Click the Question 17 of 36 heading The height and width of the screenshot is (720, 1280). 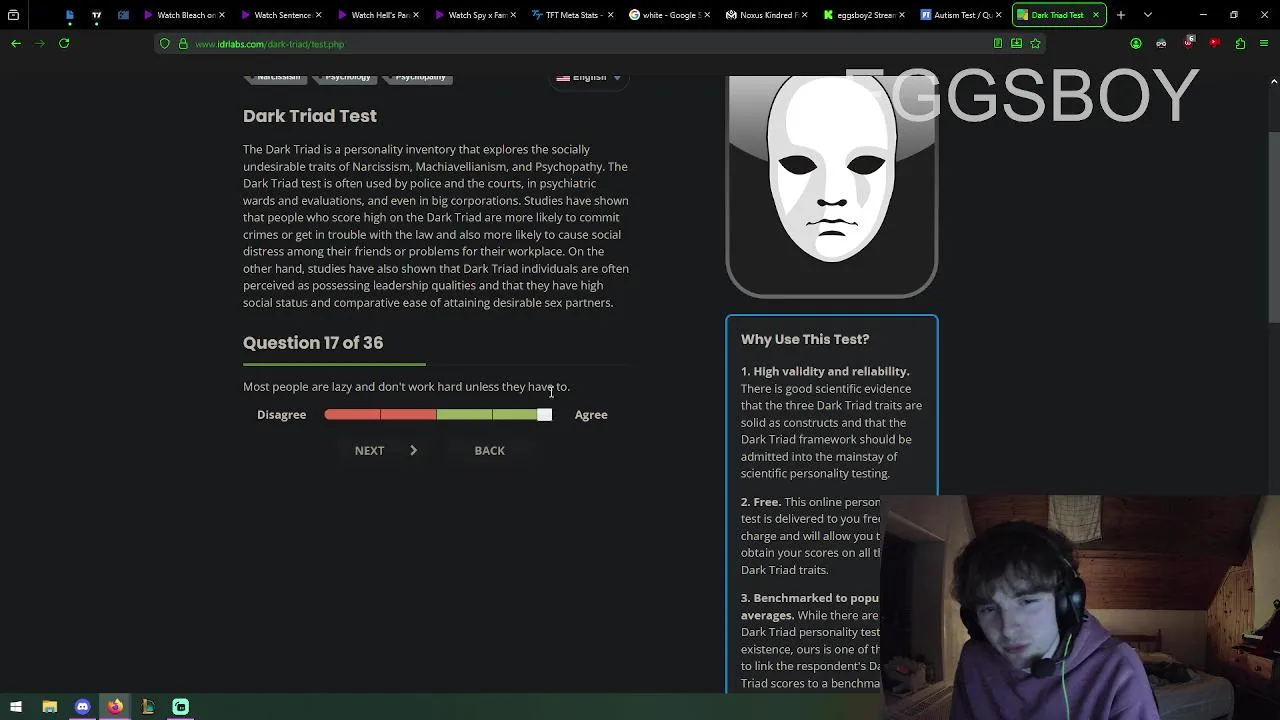pyautogui.click(x=313, y=342)
